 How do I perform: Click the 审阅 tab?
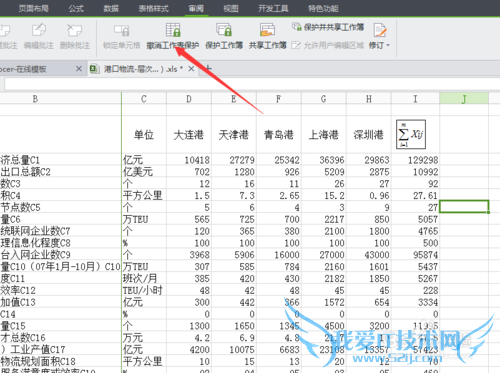pyautogui.click(x=196, y=8)
